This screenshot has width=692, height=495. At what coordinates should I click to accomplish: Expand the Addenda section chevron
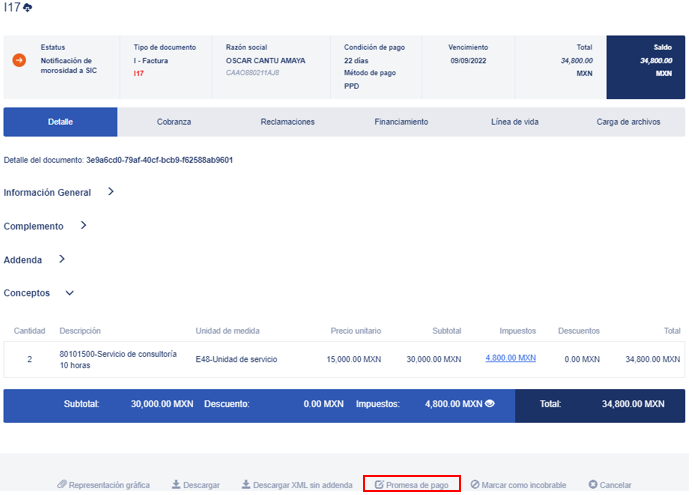pos(62,259)
